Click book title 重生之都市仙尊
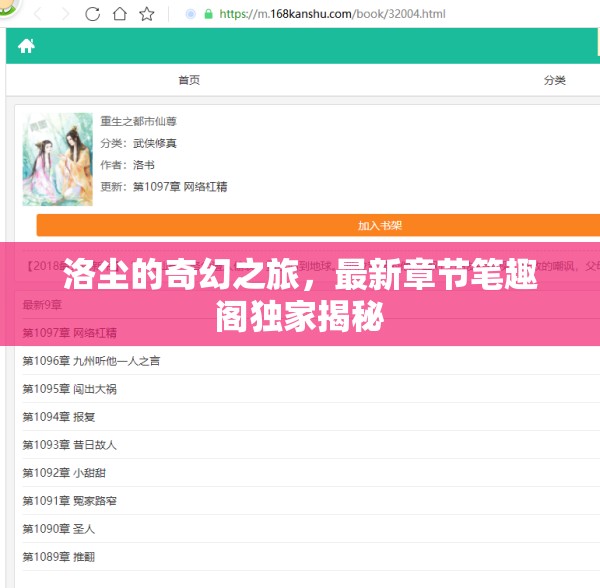 coord(139,121)
